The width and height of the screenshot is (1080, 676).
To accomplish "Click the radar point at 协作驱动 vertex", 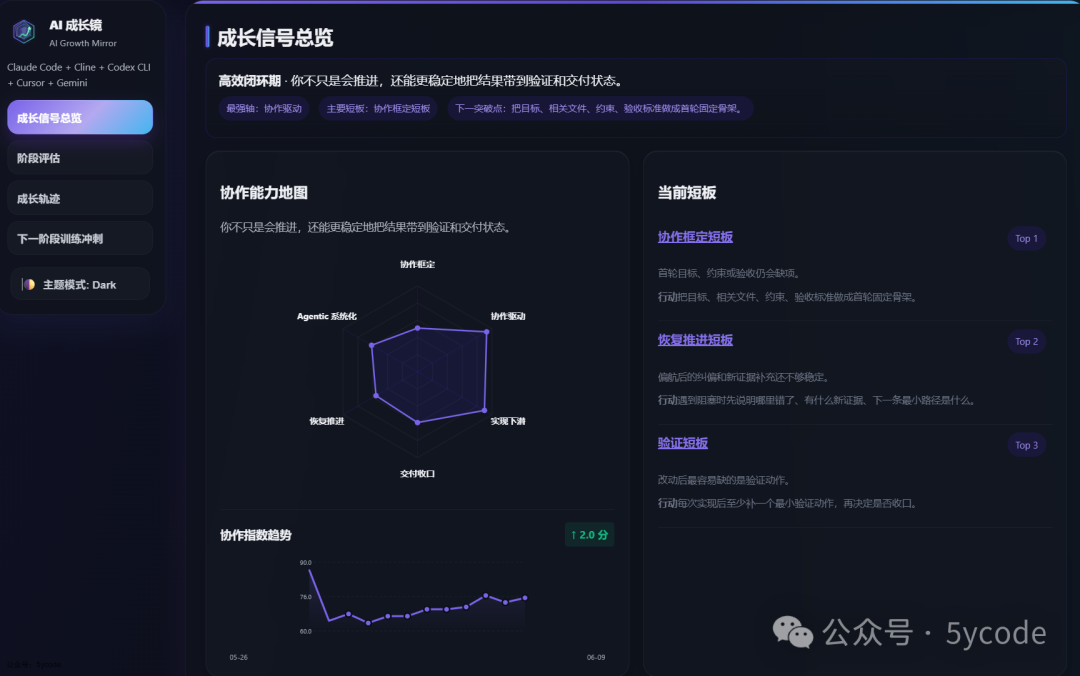I will click(x=486, y=332).
